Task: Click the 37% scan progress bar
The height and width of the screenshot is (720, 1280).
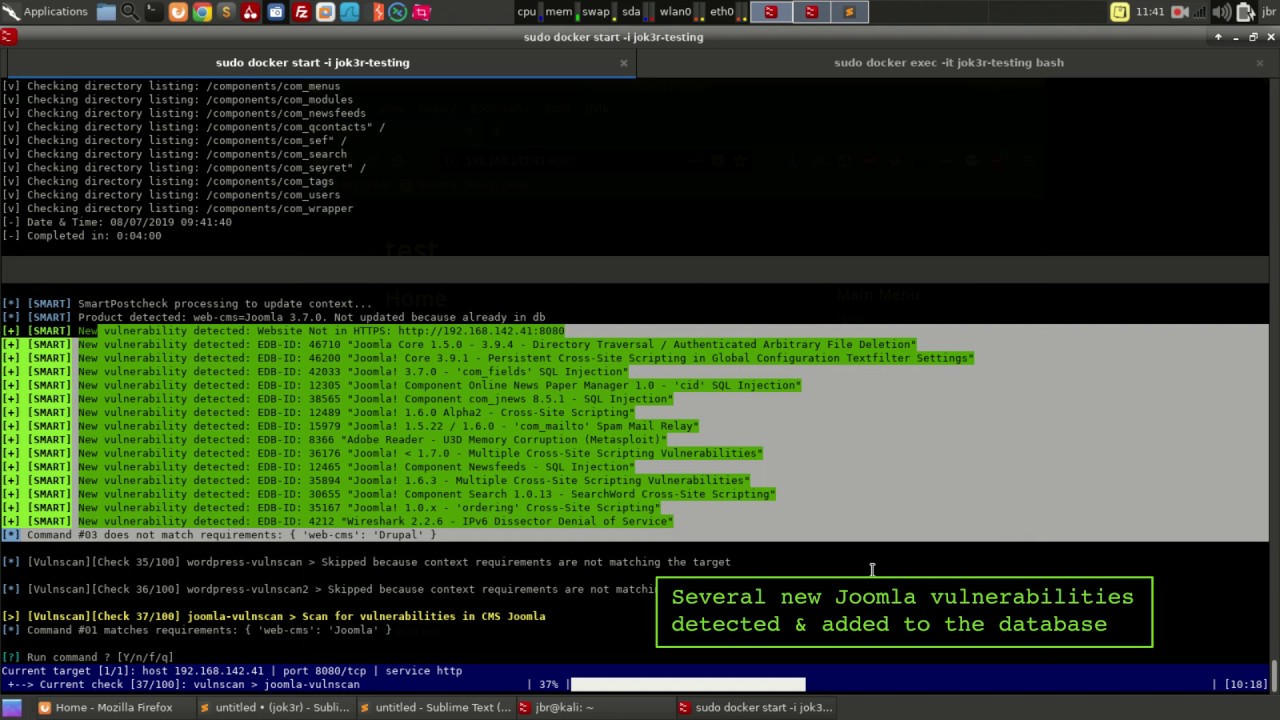Action: coord(687,685)
